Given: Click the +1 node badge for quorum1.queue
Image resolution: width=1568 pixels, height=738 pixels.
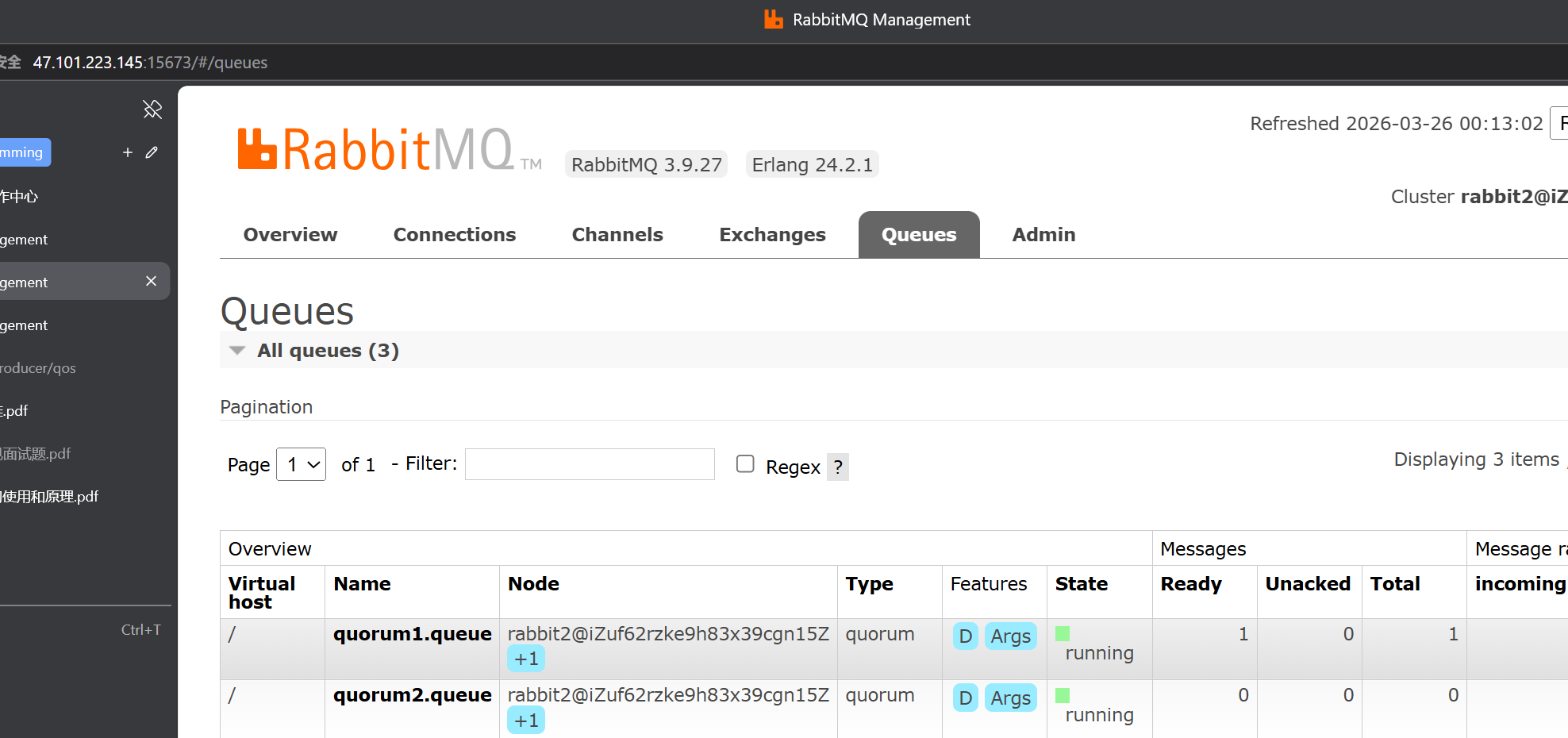Looking at the screenshot, I should pos(526,659).
